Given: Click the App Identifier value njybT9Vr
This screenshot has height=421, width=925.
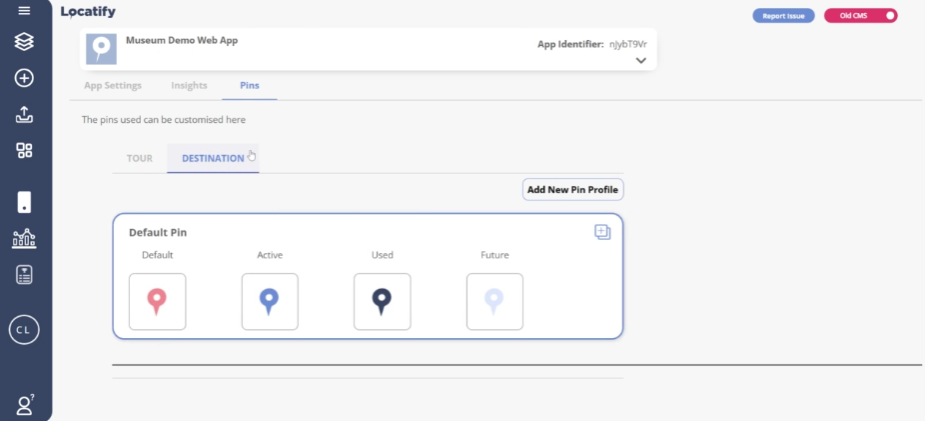Looking at the screenshot, I should 628,44.
